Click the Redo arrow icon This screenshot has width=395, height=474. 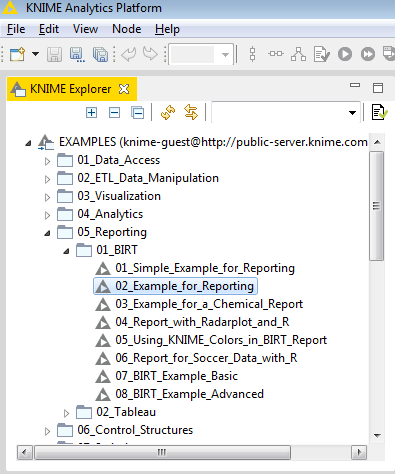(150, 53)
